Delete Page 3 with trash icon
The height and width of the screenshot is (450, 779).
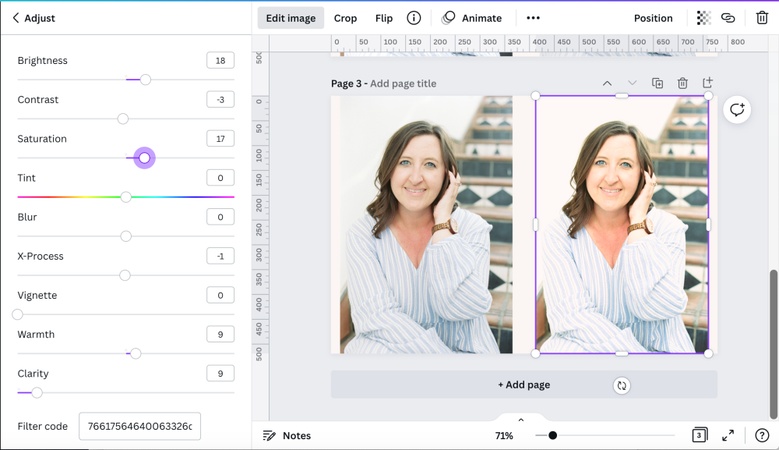[x=683, y=83]
